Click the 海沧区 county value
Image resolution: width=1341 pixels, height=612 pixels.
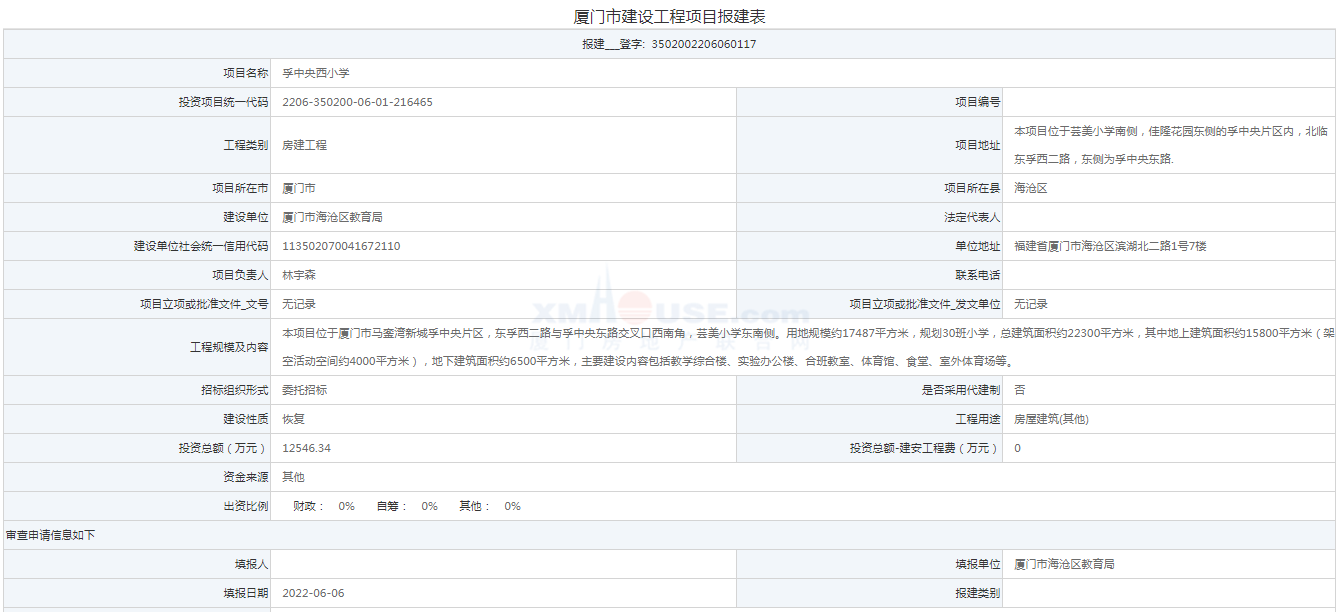click(1030, 188)
